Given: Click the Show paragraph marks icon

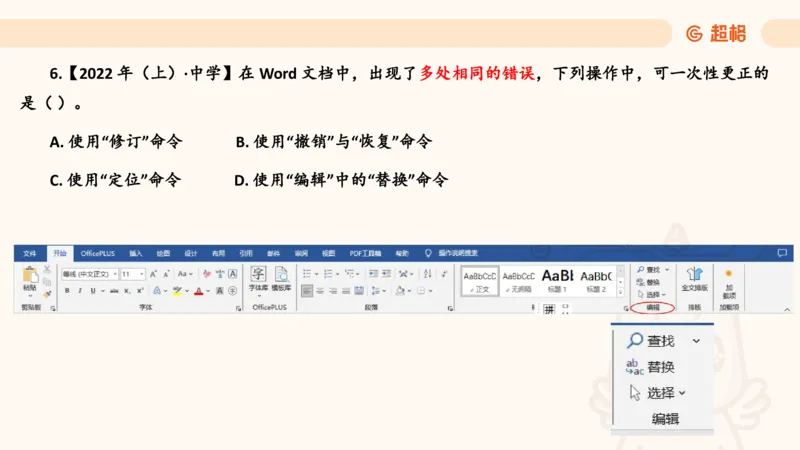Looking at the screenshot, I should coord(444,274).
